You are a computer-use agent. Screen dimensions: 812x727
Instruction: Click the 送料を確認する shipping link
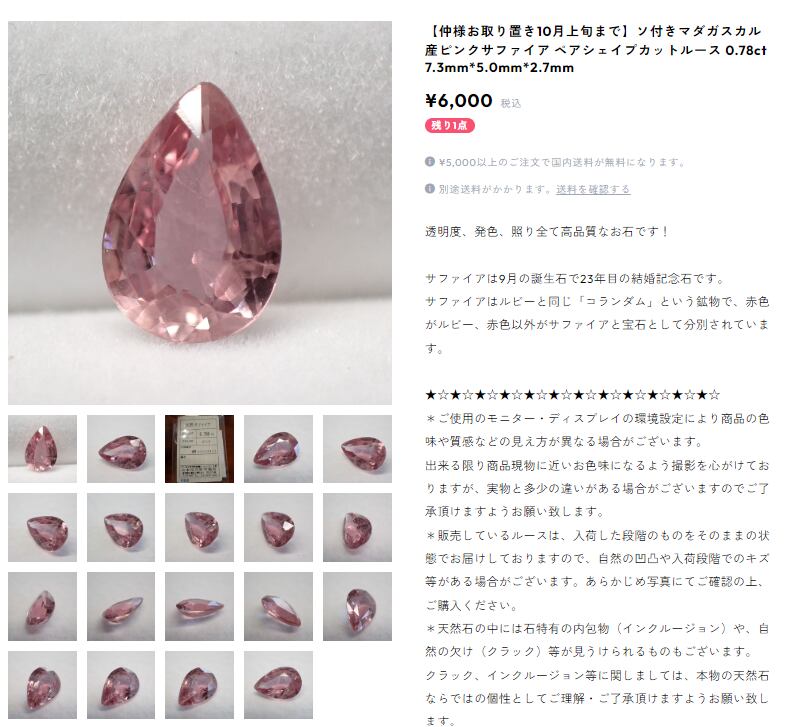point(593,190)
